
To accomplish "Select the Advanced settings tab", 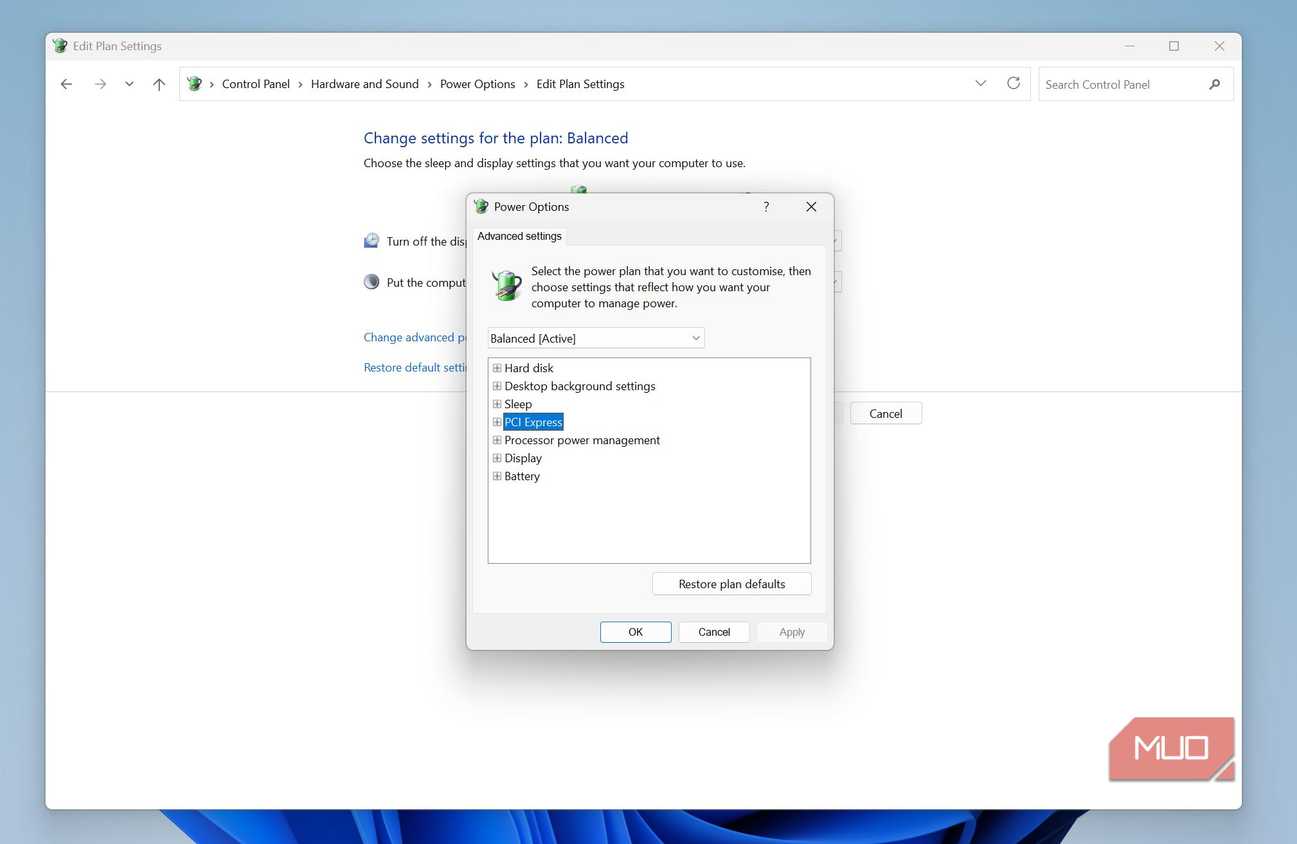I will 519,236.
